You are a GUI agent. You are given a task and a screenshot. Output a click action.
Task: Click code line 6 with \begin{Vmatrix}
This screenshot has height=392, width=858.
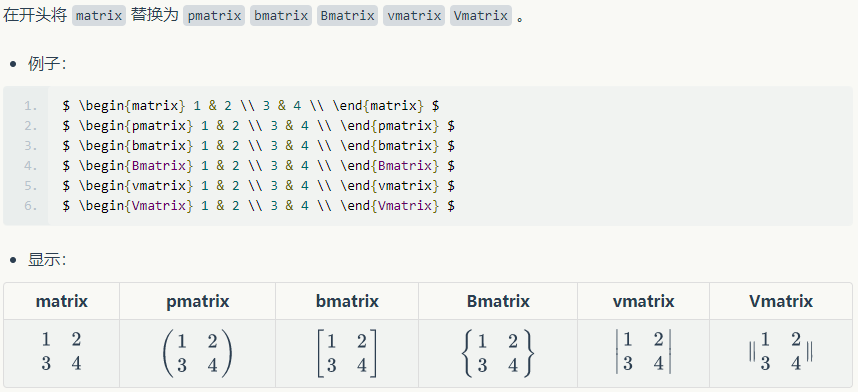click(259, 206)
